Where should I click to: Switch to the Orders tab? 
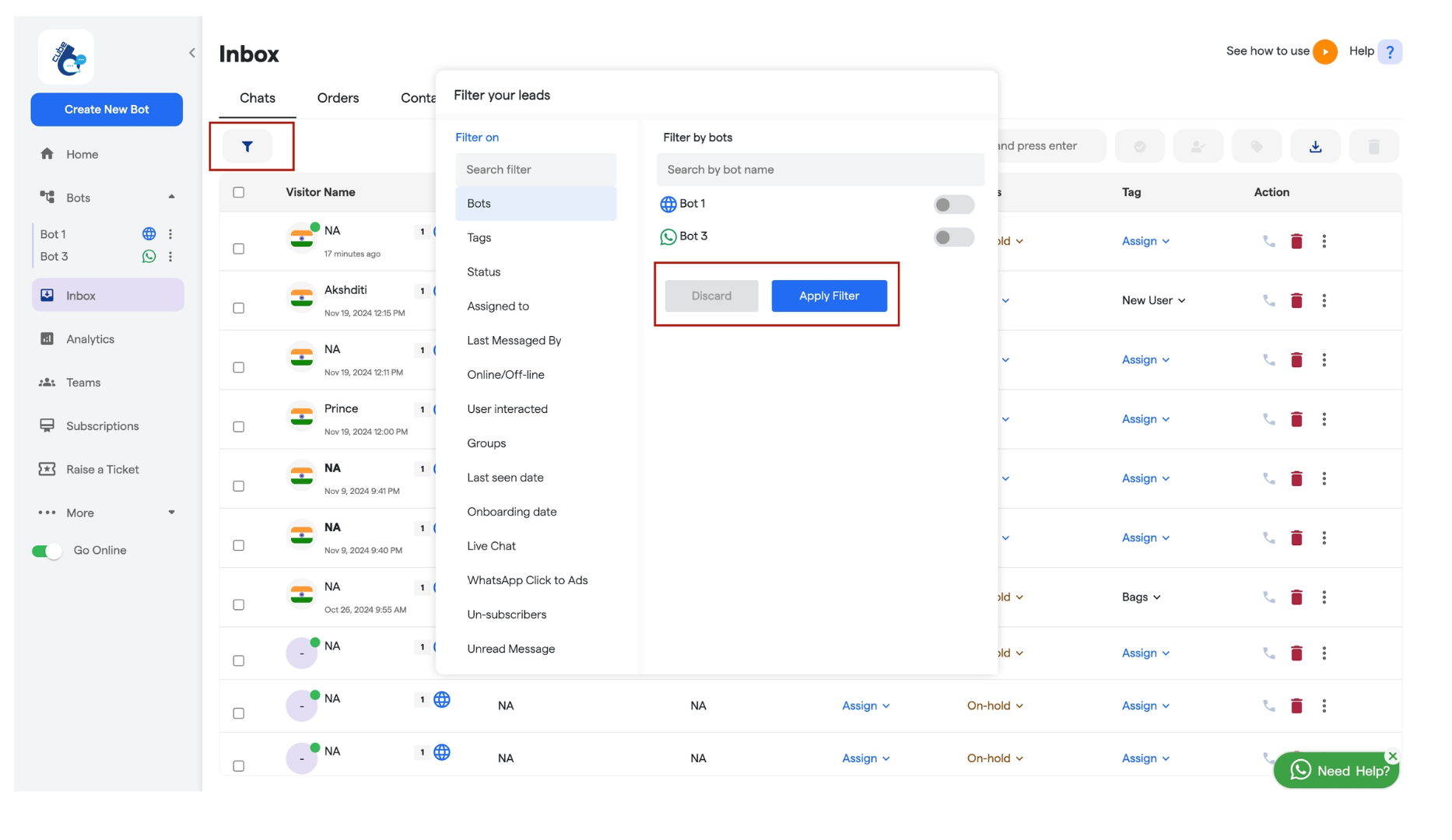point(338,98)
